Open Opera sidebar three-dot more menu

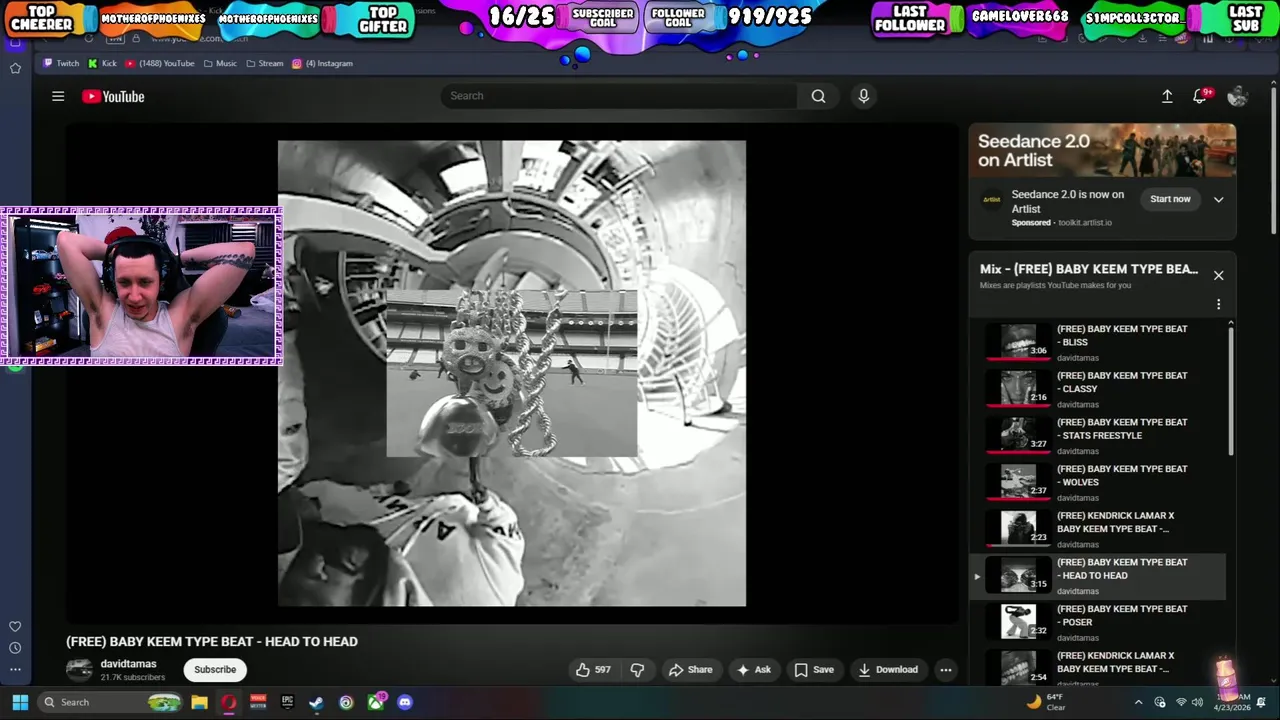click(15, 670)
